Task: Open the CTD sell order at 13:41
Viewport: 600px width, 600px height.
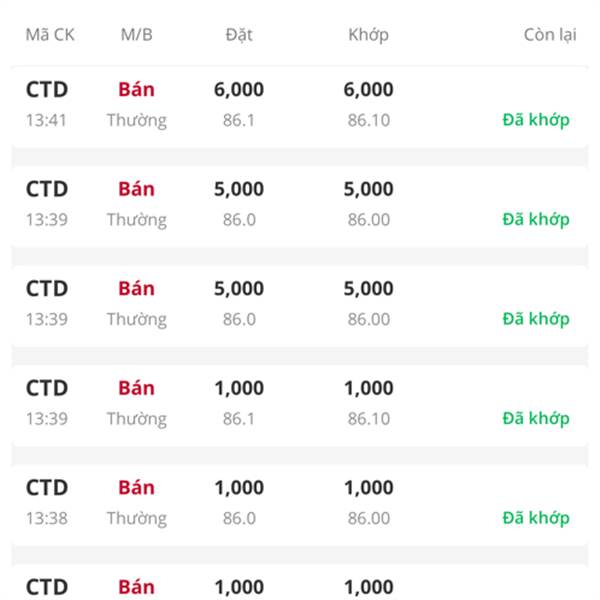Action: tap(300, 106)
